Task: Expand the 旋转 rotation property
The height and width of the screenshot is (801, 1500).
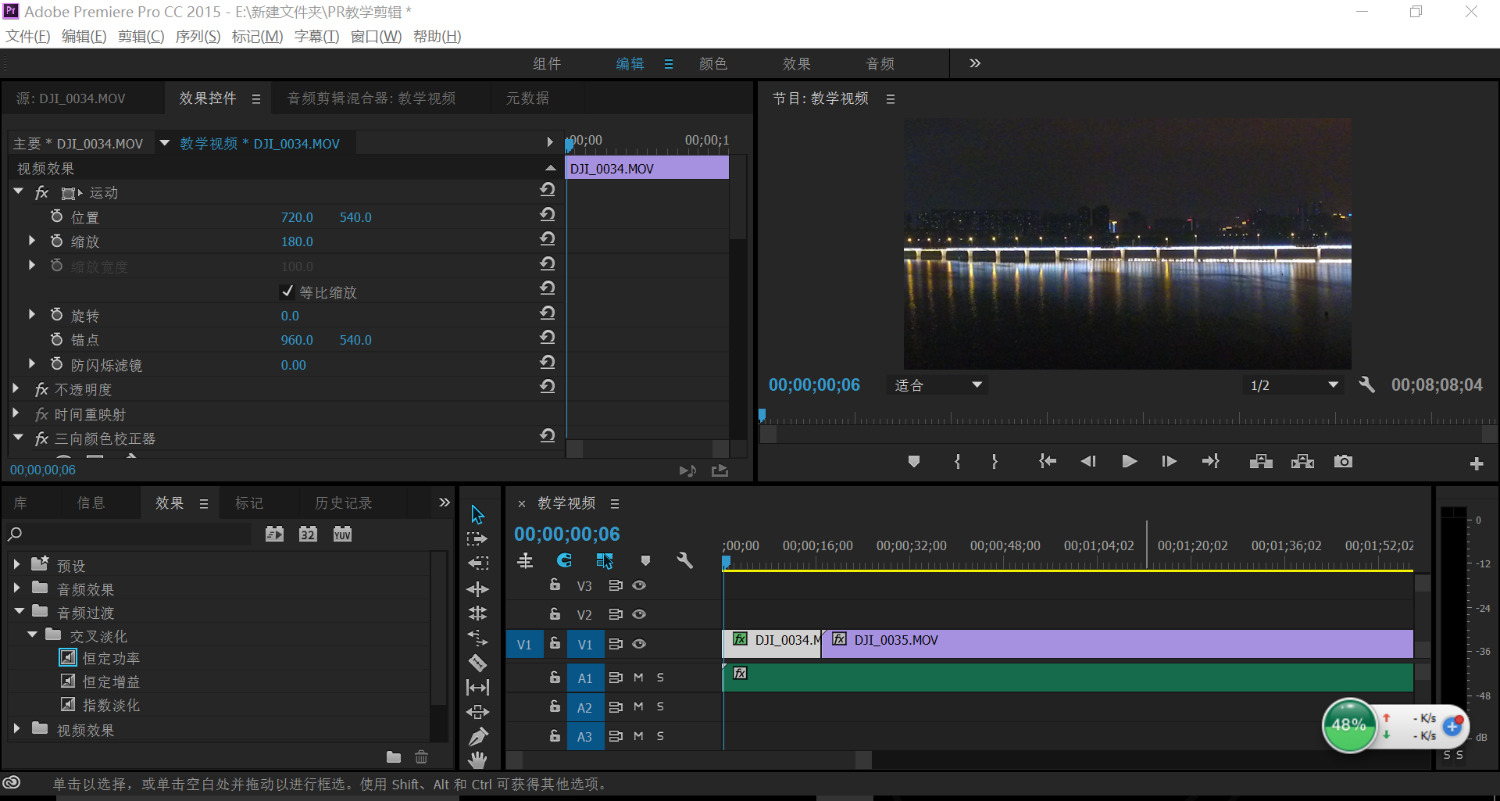Action: click(x=32, y=315)
